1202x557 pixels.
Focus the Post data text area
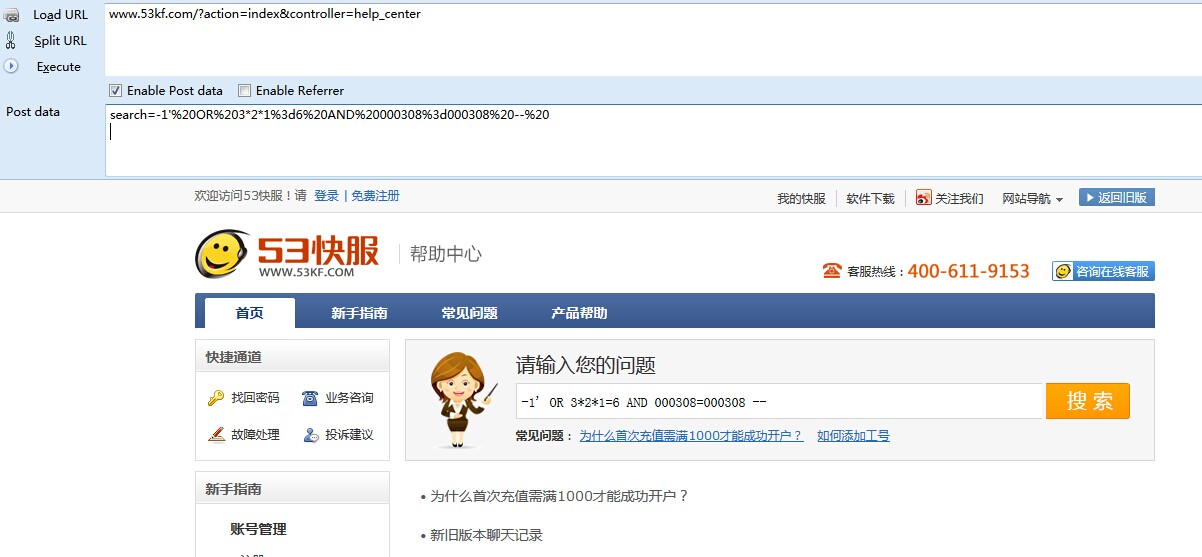coord(653,140)
